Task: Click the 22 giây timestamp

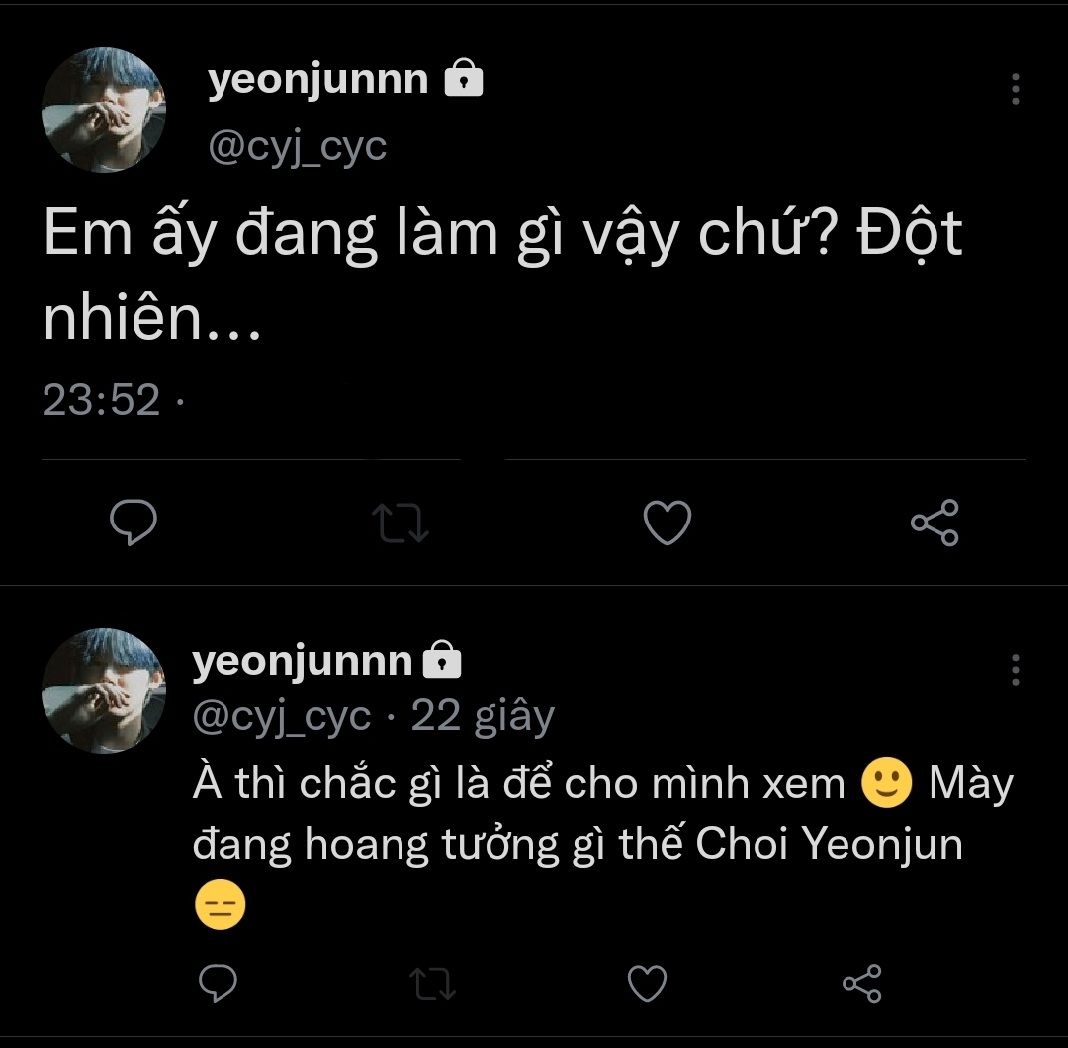Action: click(x=482, y=716)
